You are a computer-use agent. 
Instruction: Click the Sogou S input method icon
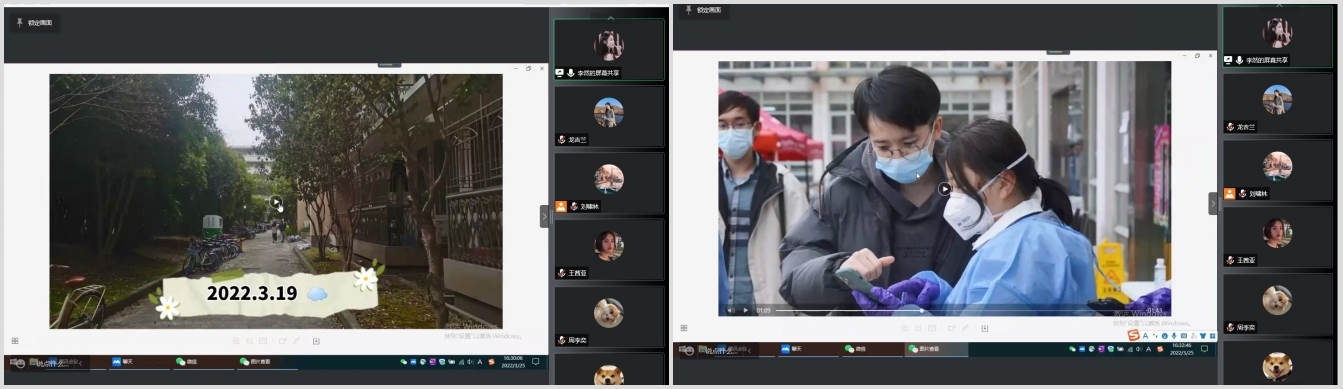click(x=1133, y=336)
